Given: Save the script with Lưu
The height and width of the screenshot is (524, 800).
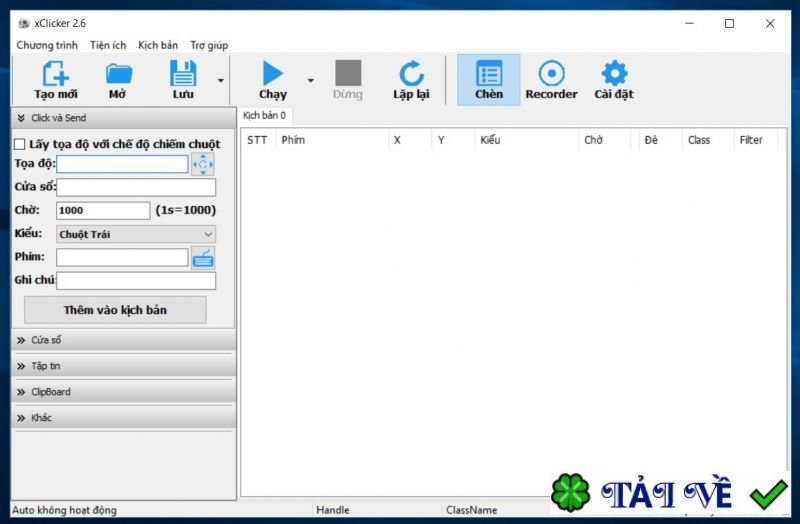Looking at the screenshot, I should pos(183,80).
